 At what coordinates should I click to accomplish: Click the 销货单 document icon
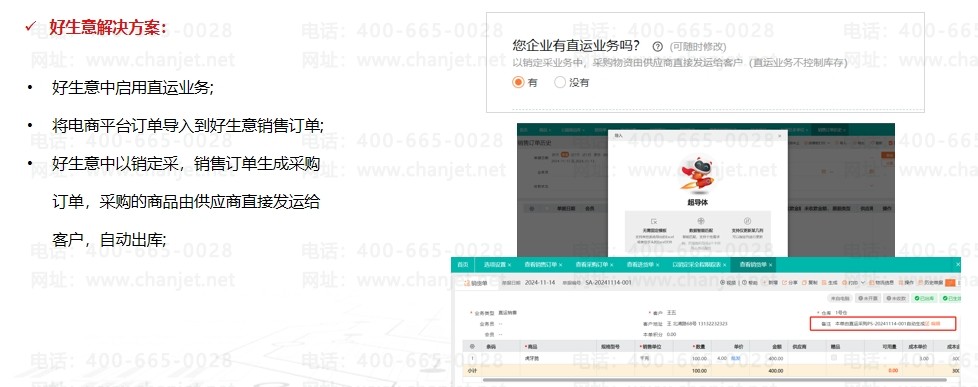(x=467, y=283)
